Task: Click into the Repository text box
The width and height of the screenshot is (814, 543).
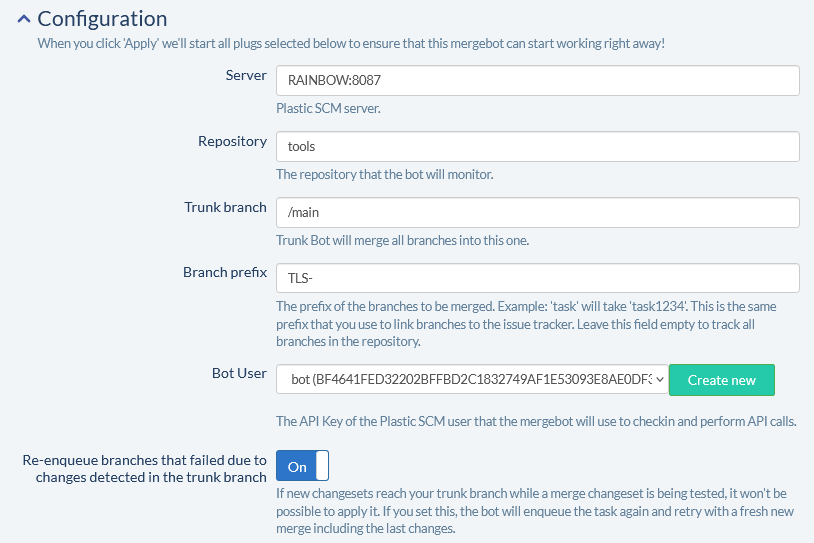Action: pos(537,146)
